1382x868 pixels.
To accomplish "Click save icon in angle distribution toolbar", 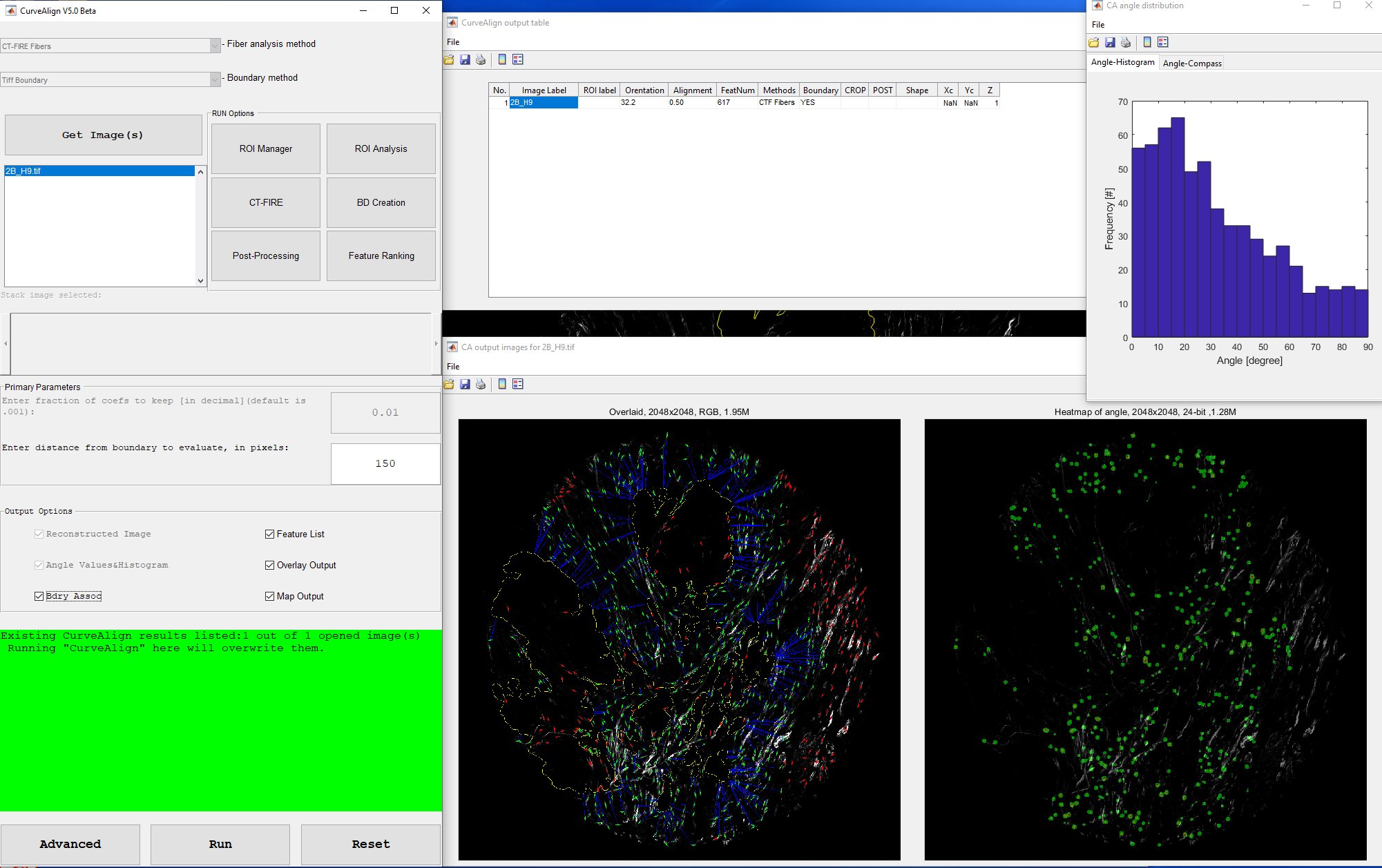I will click(x=1110, y=43).
